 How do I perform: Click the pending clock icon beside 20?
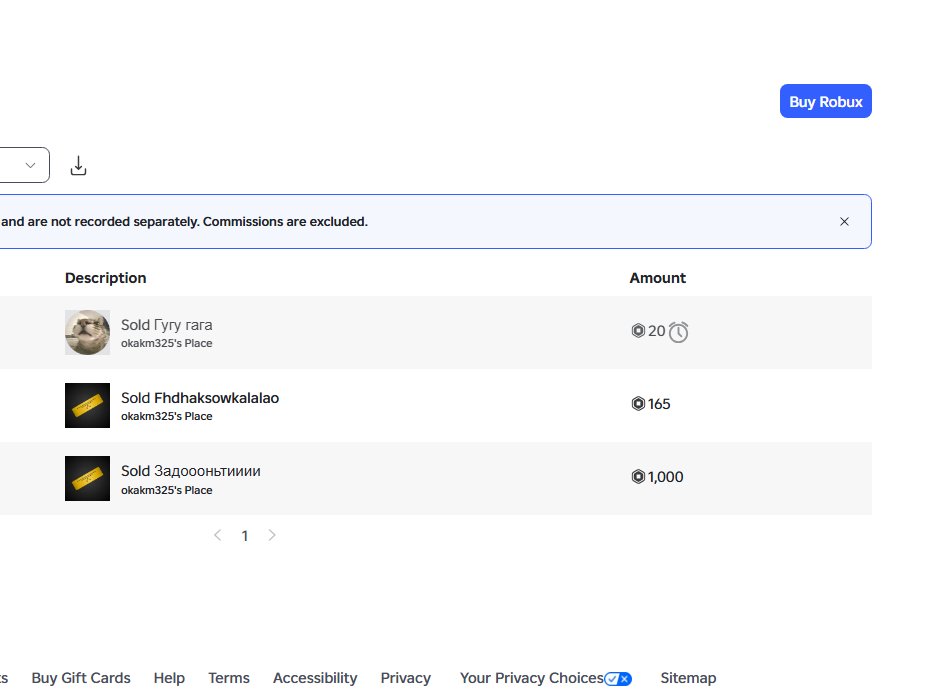[x=678, y=332]
